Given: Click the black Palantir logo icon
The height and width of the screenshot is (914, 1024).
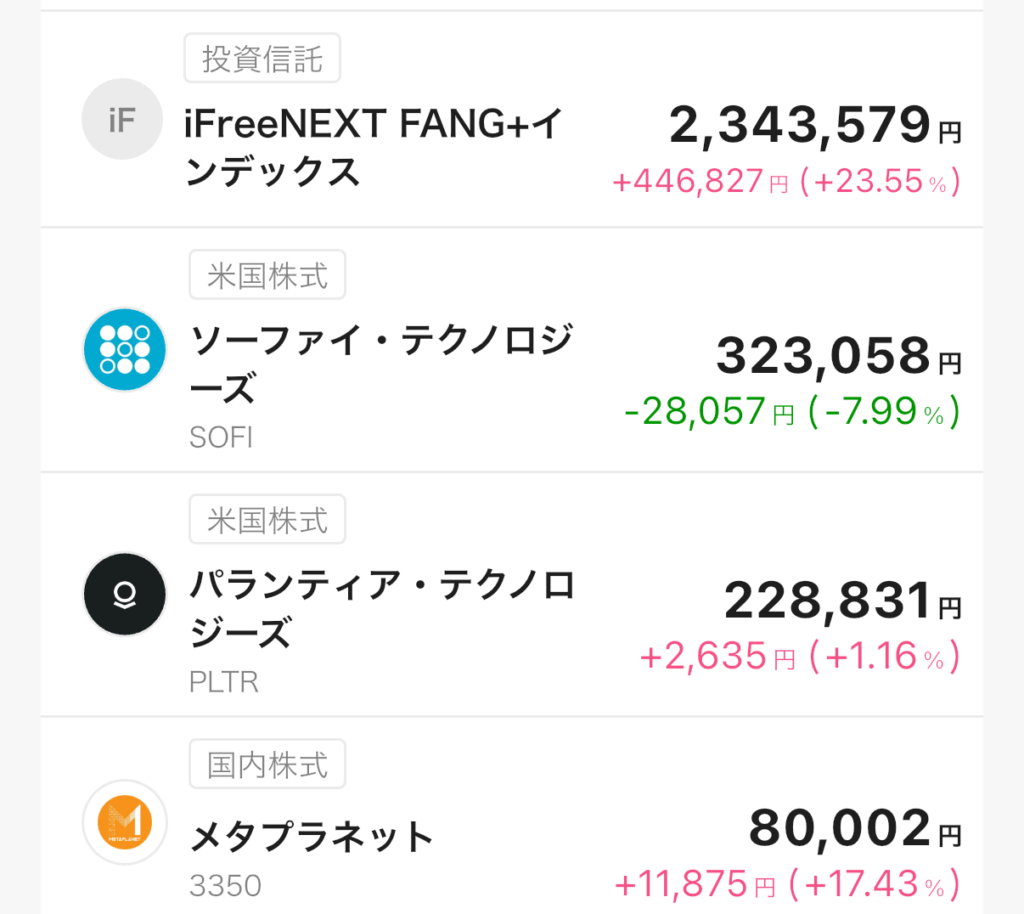Looking at the screenshot, I should [x=124, y=595].
